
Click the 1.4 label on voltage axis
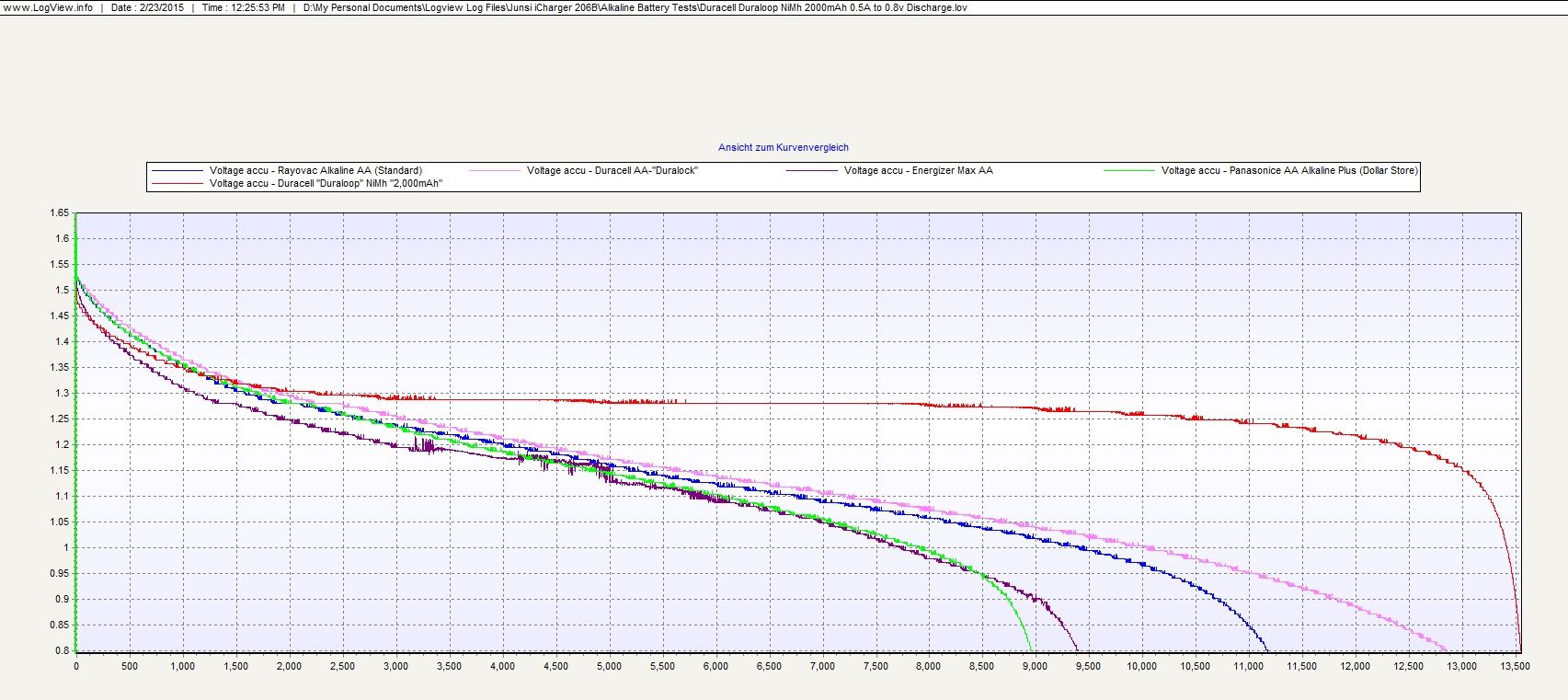click(x=63, y=341)
